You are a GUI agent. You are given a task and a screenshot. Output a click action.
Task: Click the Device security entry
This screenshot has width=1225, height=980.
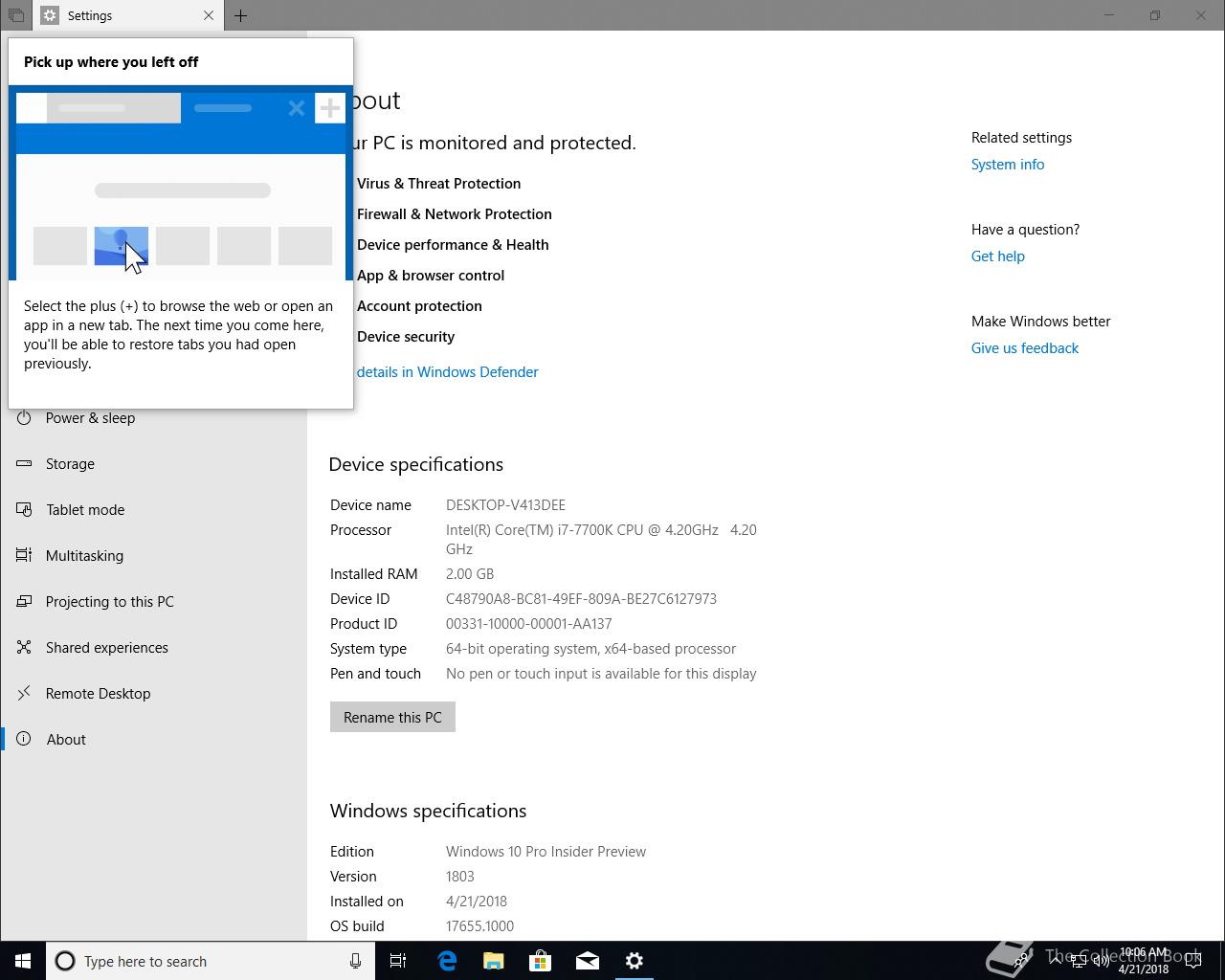(406, 337)
